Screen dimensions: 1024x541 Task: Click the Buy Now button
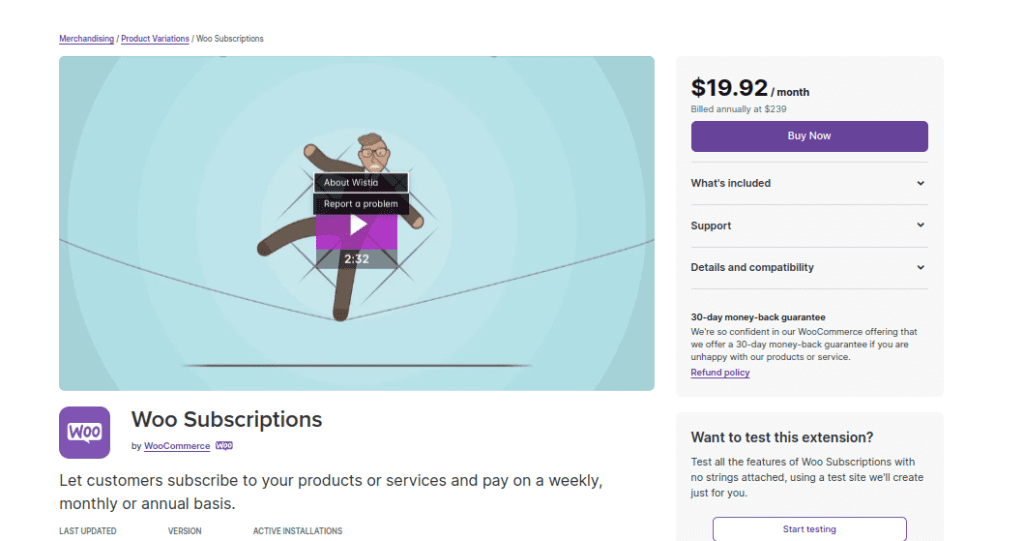point(809,136)
